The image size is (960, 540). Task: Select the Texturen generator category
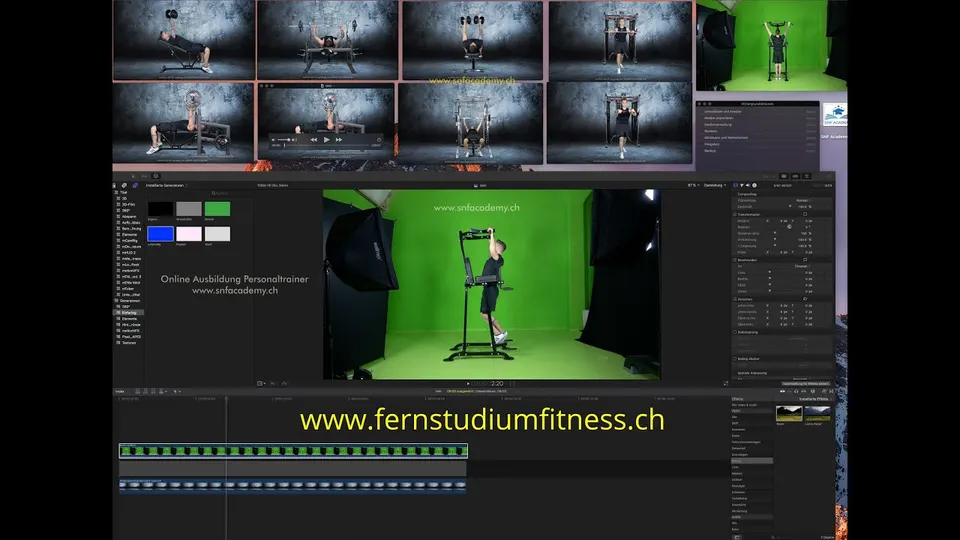[128, 343]
